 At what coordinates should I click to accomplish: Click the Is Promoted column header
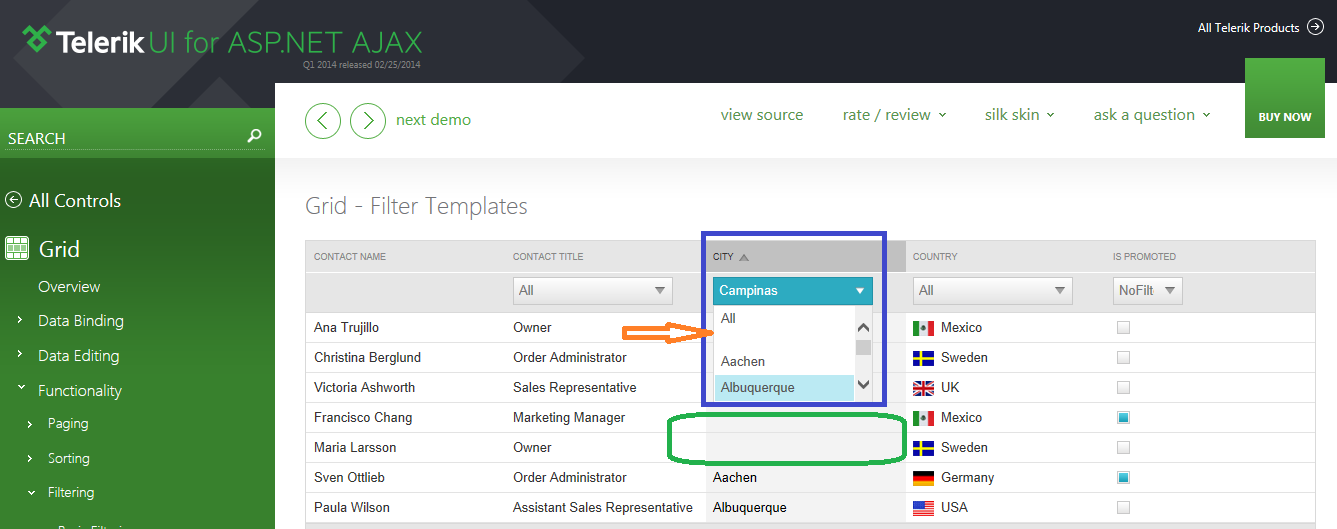click(x=1145, y=257)
